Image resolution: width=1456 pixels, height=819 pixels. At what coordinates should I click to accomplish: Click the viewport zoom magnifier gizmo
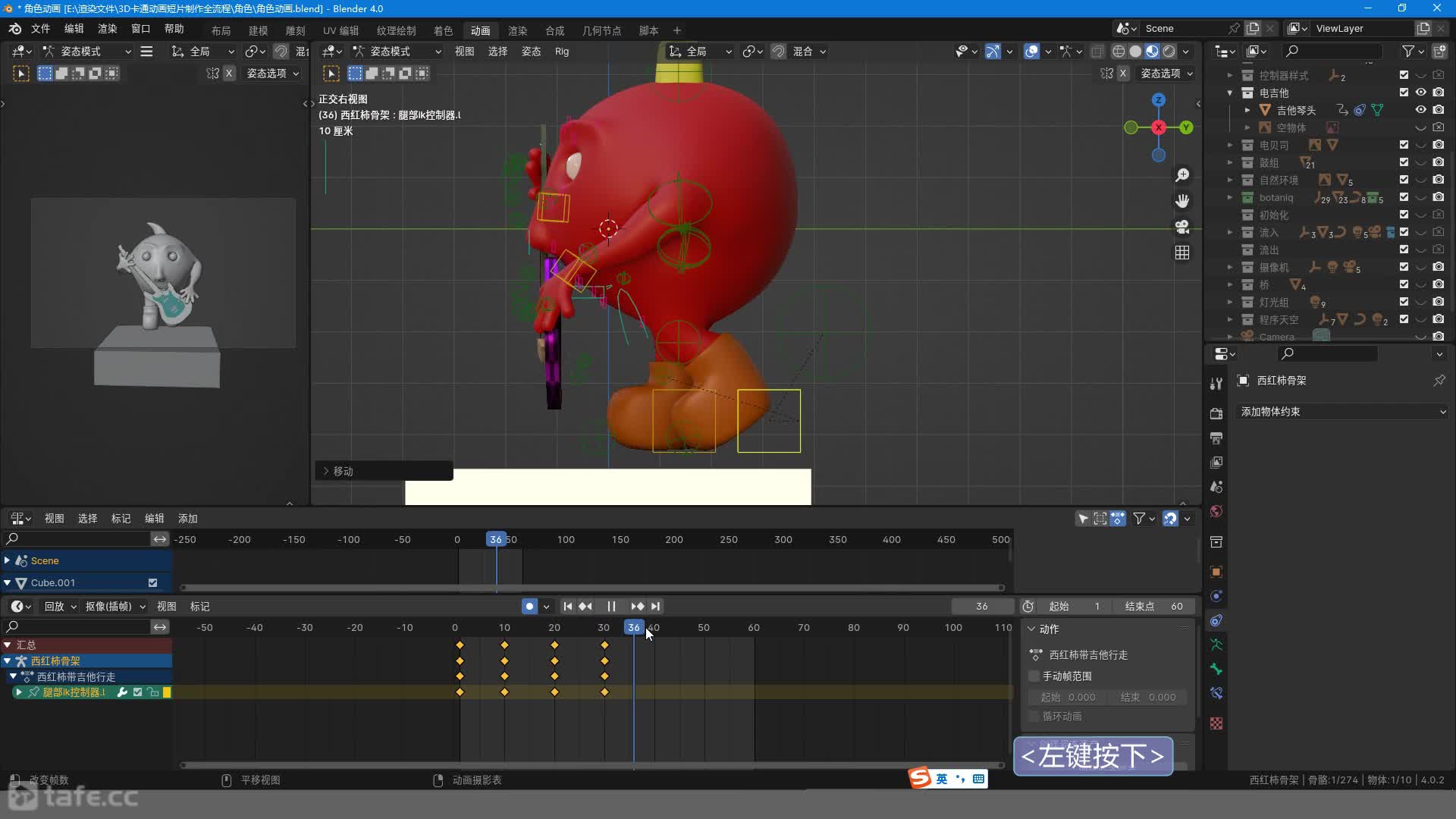pyautogui.click(x=1182, y=175)
